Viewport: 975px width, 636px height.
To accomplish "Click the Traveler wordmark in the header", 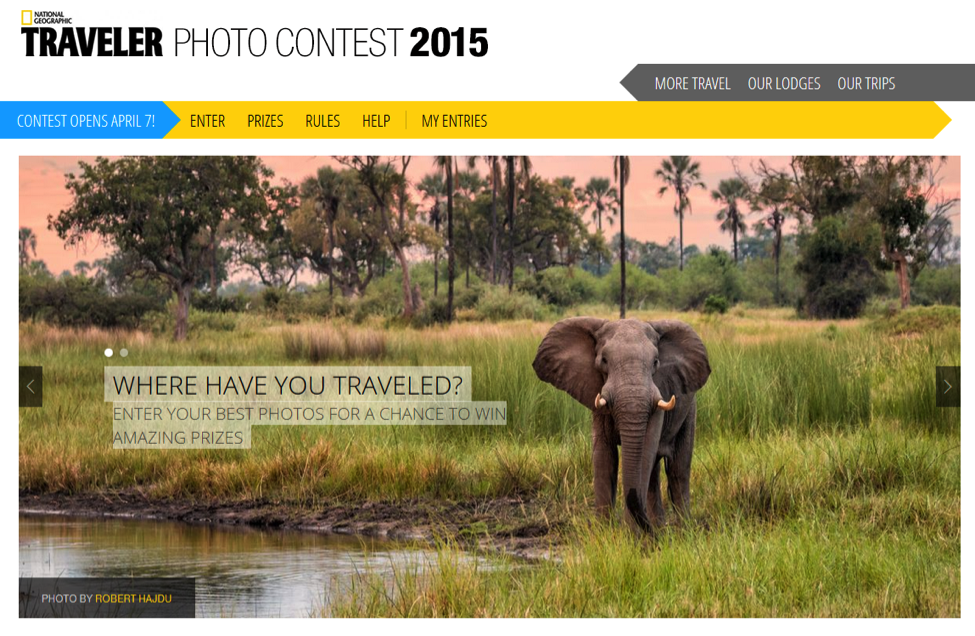I will pyautogui.click(x=92, y=42).
